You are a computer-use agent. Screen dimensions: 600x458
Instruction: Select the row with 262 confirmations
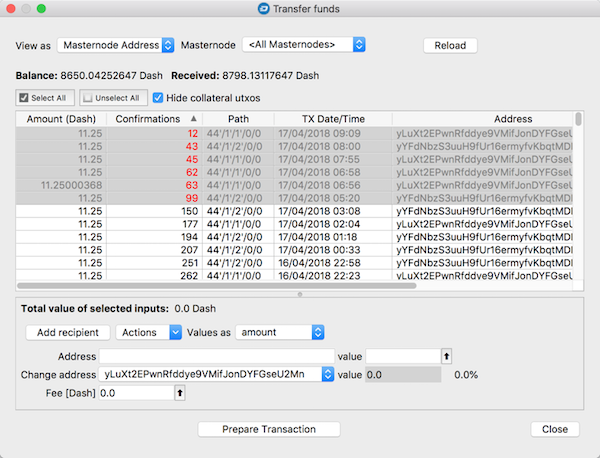294,275
